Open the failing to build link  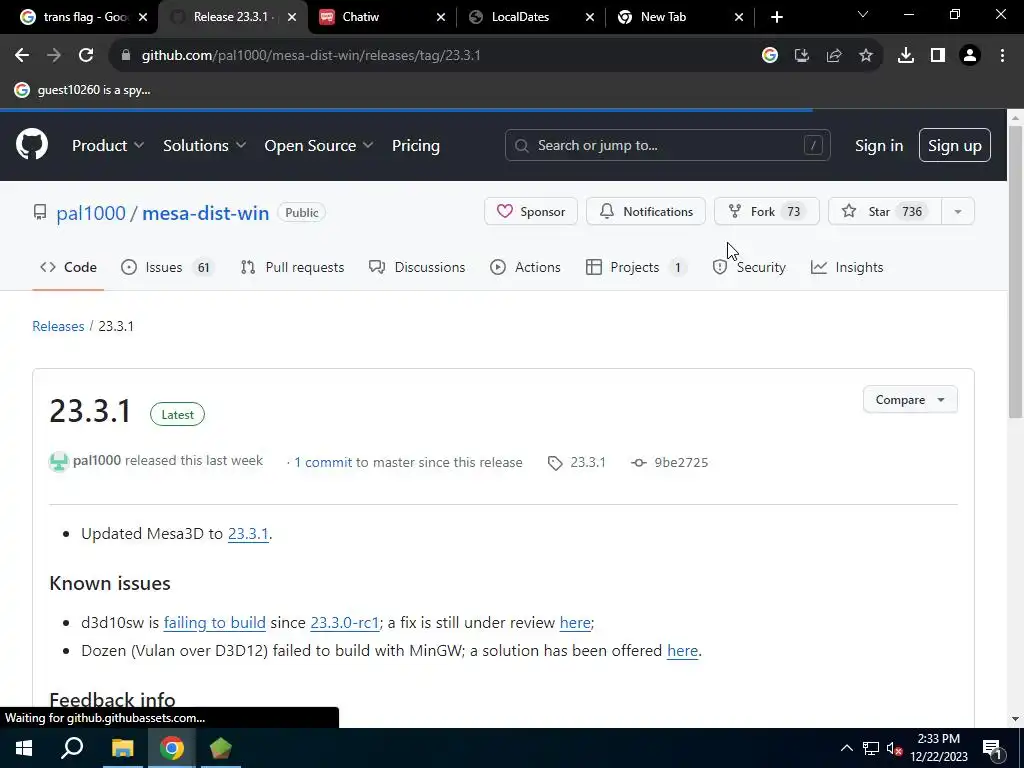point(214,622)
